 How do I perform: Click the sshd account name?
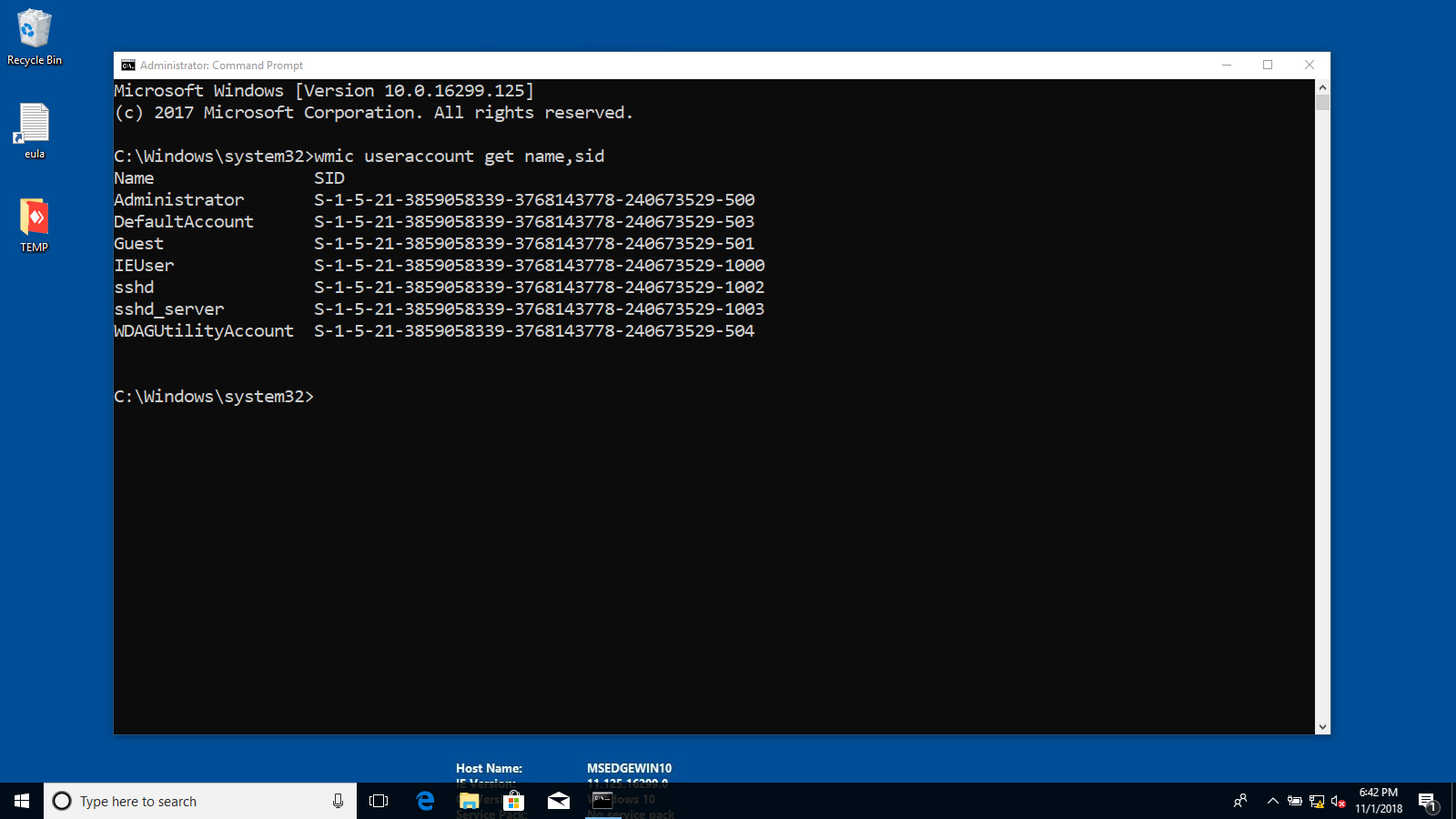pos(134,287)
